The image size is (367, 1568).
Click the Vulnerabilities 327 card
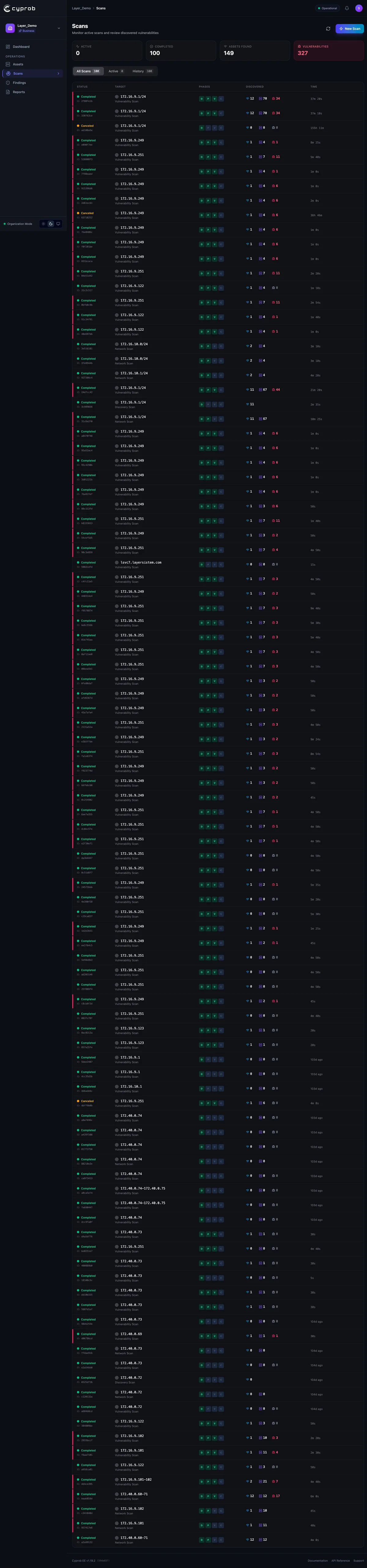329,50
